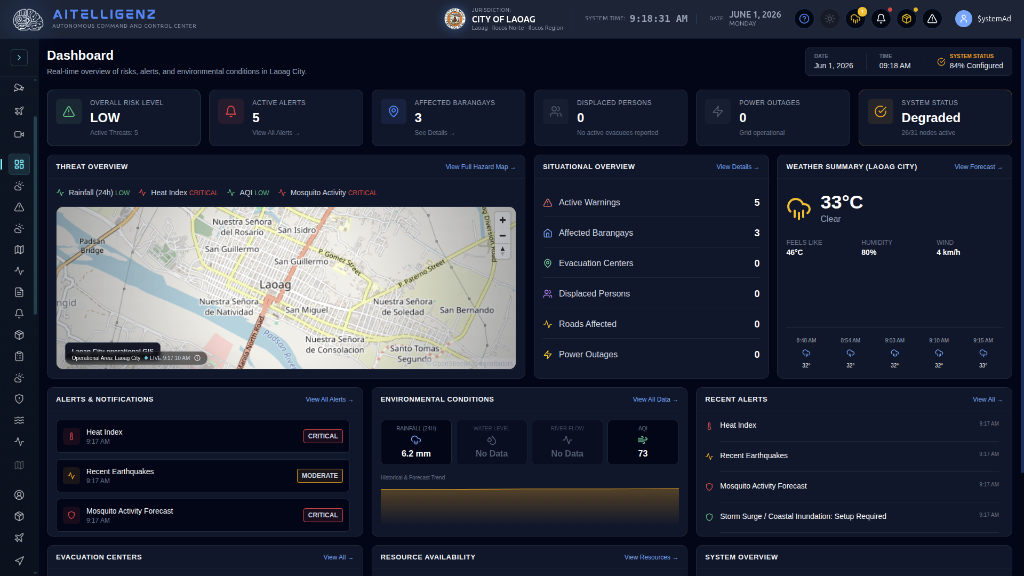Select the AQI 73 tile
The image size is (1024, 576).
643,442
